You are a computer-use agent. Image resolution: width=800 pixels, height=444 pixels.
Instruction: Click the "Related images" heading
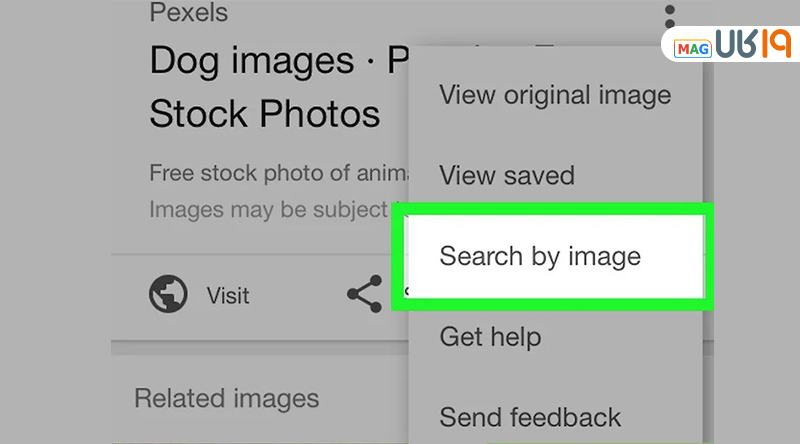(x=226, y=398)
